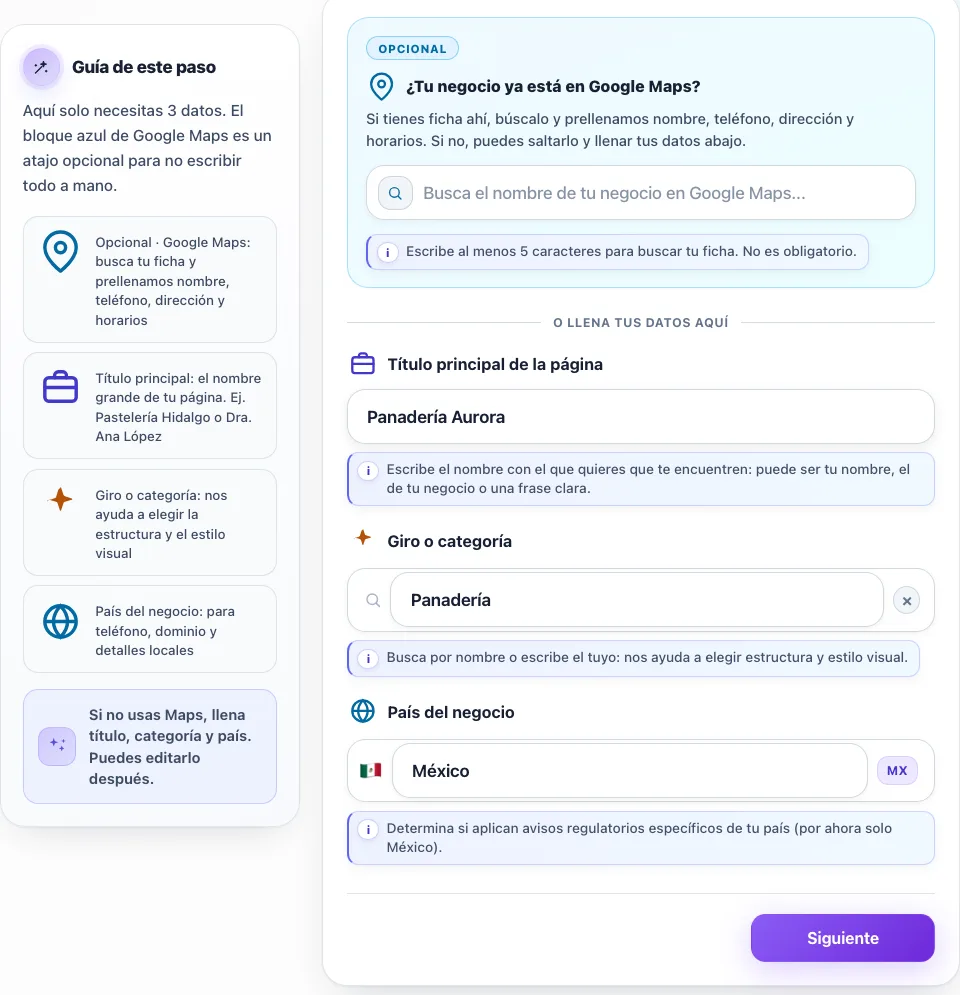Click the purple sparkles icon in the tip card
Screen dimensions: 960x995
(x=57, y=746)
